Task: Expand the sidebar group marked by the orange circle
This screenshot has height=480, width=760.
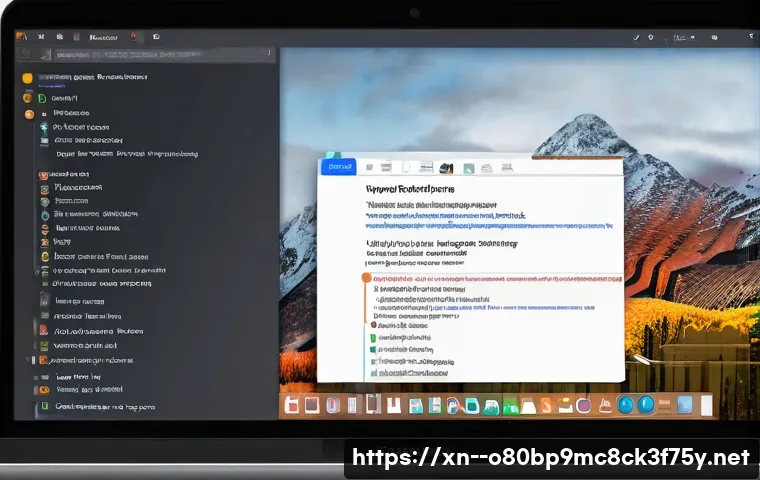Action: (29, 115)
